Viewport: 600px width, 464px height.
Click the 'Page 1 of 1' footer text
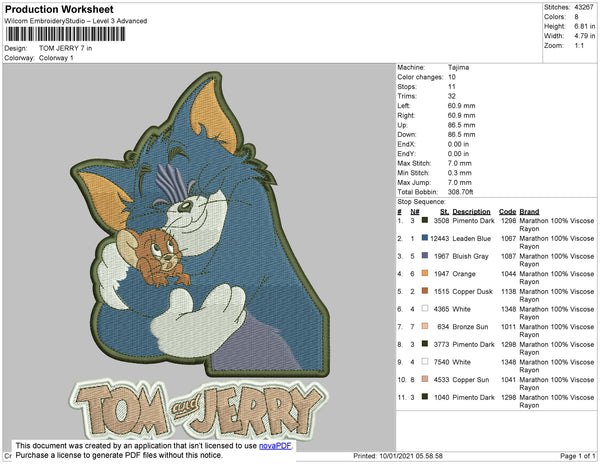click(577, 456)
